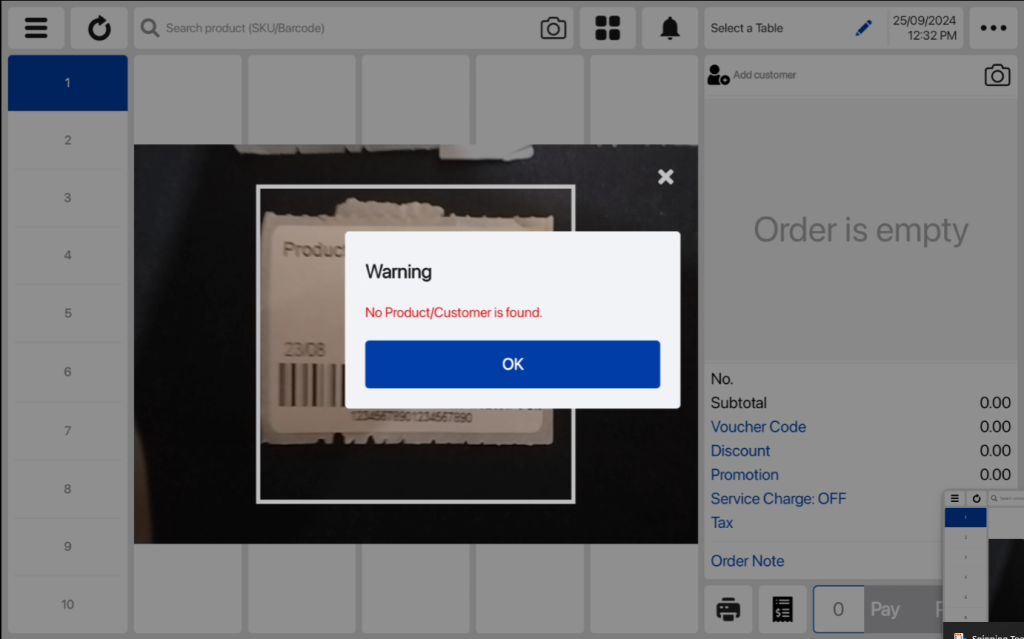Select category tab 8
The height and width of the screenshot is (639, 1024).
(x=68, y=489)
